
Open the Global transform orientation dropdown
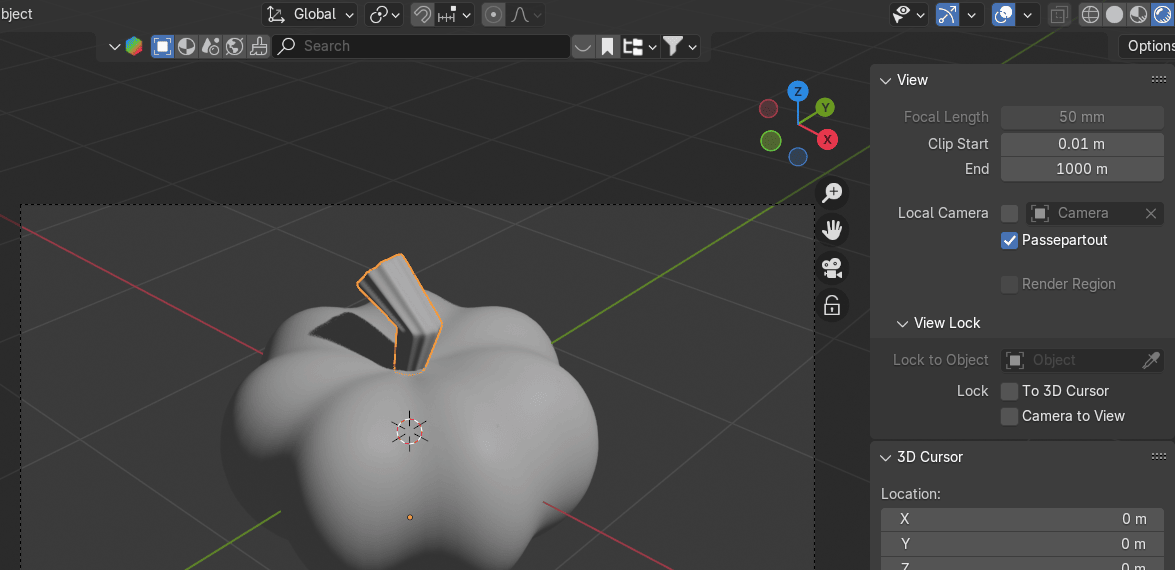coord(311,15)
